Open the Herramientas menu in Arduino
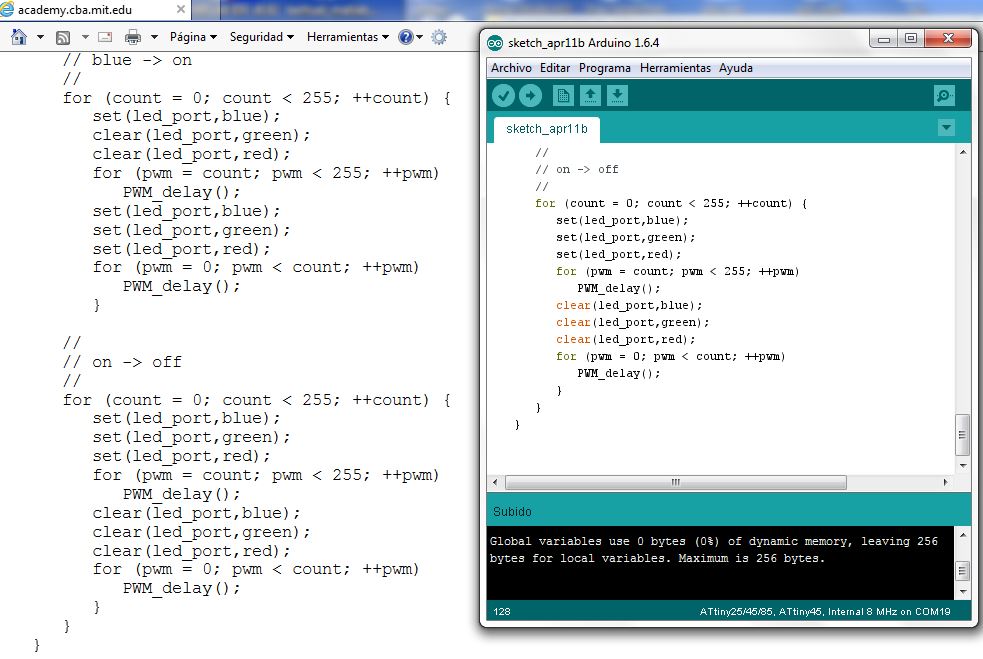This screenshot has height=659, width=983. [675, 68]
